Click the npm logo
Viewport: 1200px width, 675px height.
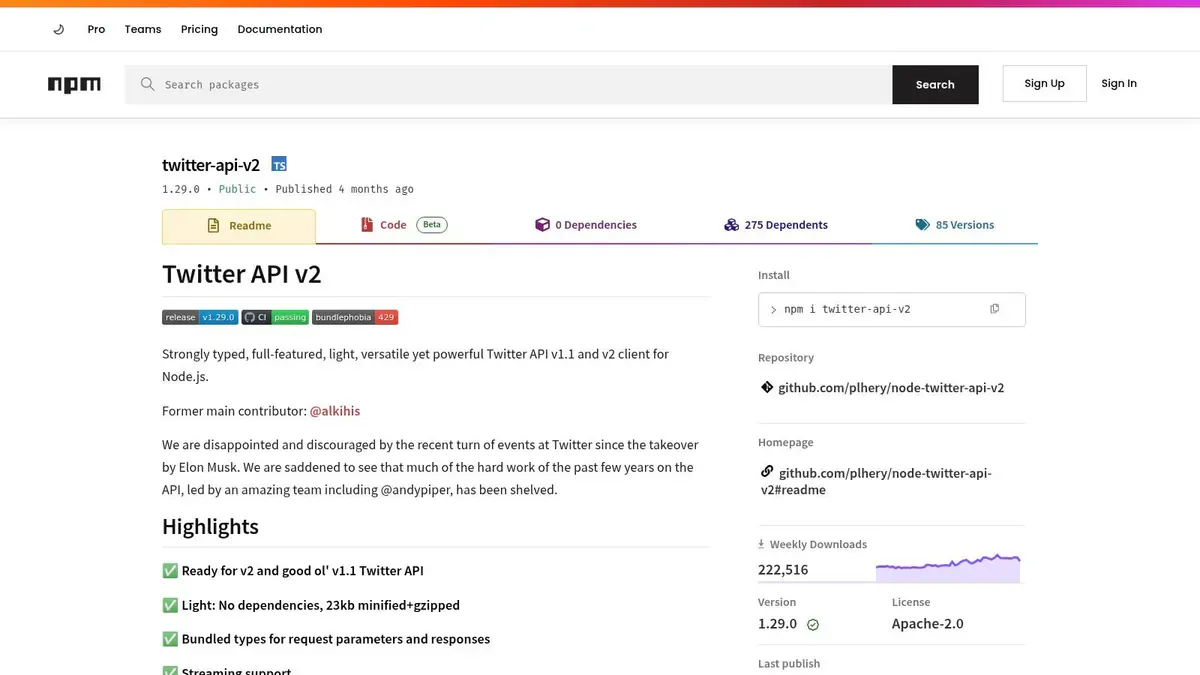(x=74, y=85)
